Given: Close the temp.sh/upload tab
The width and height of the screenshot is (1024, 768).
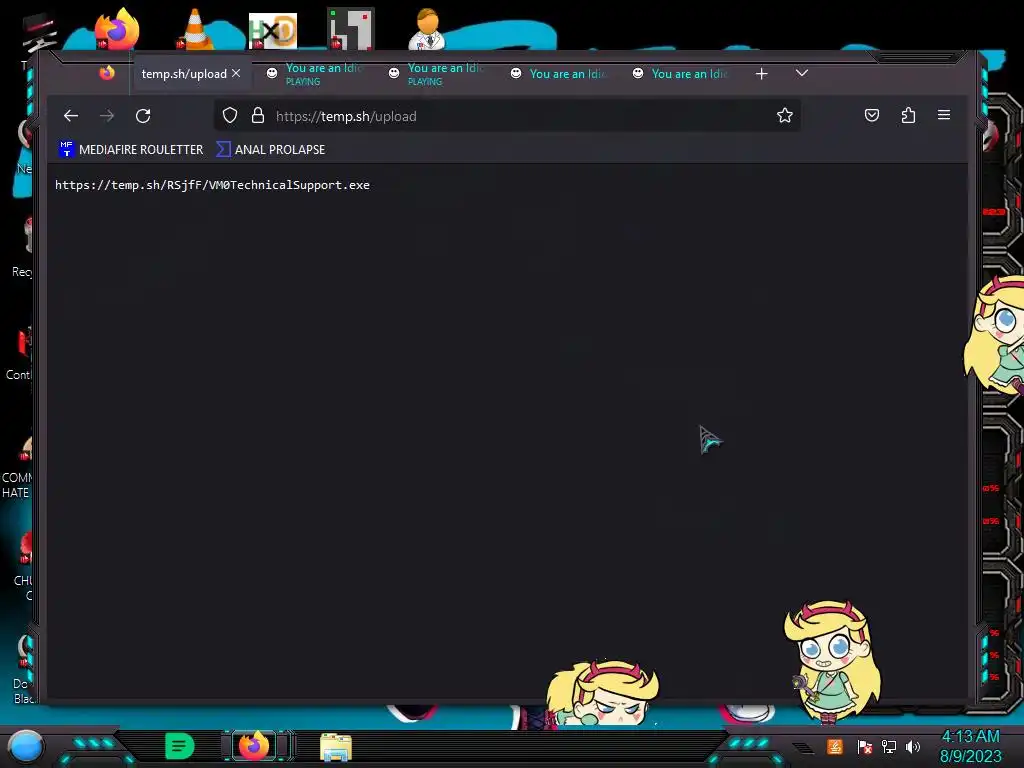Looking at the screenshot, I should (236, 73).
